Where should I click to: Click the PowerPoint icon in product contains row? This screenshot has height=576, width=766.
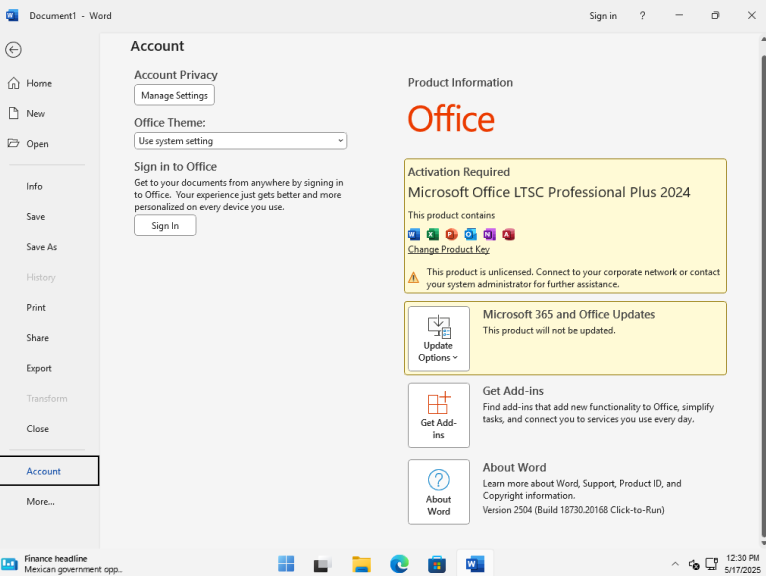(451, 235)
